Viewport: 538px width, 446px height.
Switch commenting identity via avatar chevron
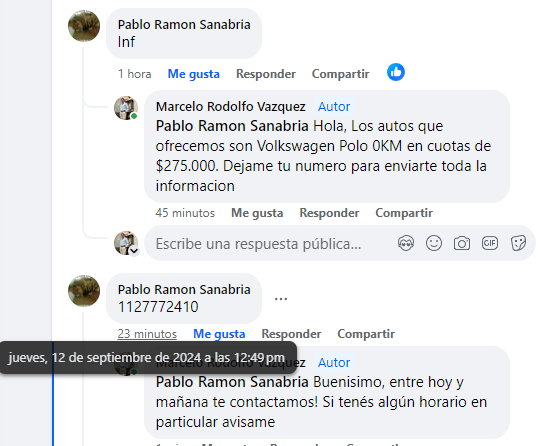[x=134, y=251]
